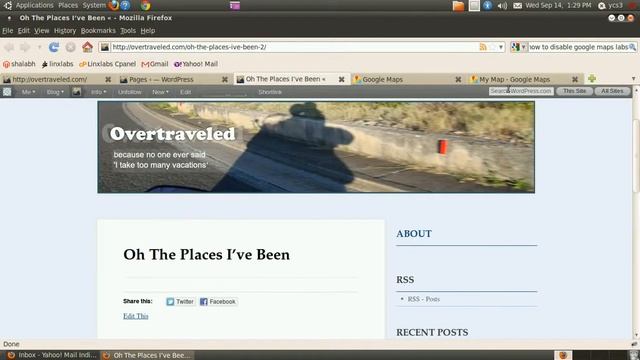This screenshot has width=640, height=360.
Task: Click the RSS feed icon in address bar
Action: 483,47
